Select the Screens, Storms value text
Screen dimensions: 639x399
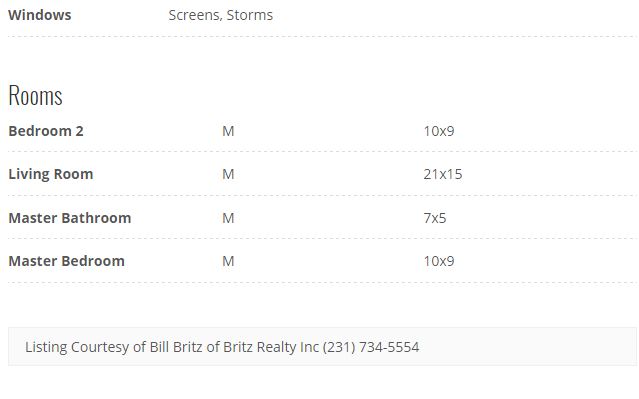coord(220,15)
